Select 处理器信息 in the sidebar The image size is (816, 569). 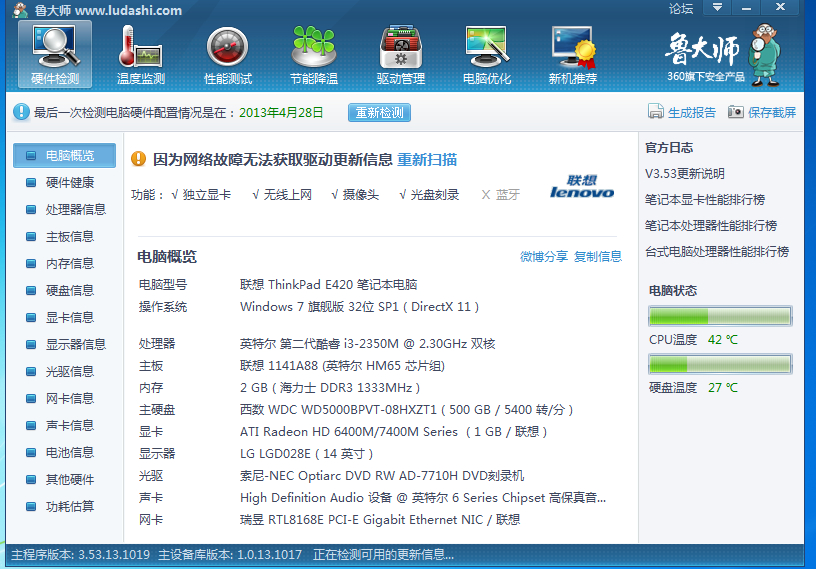pos(65,209)
